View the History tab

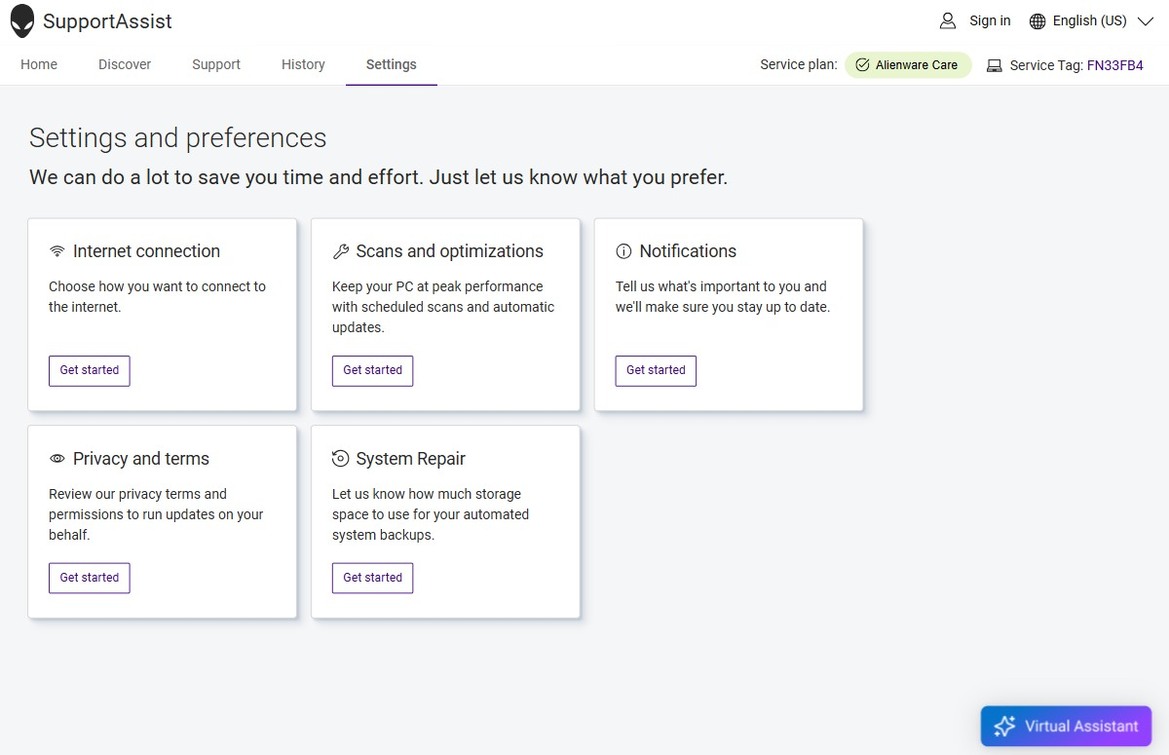[x=303, y=64]
